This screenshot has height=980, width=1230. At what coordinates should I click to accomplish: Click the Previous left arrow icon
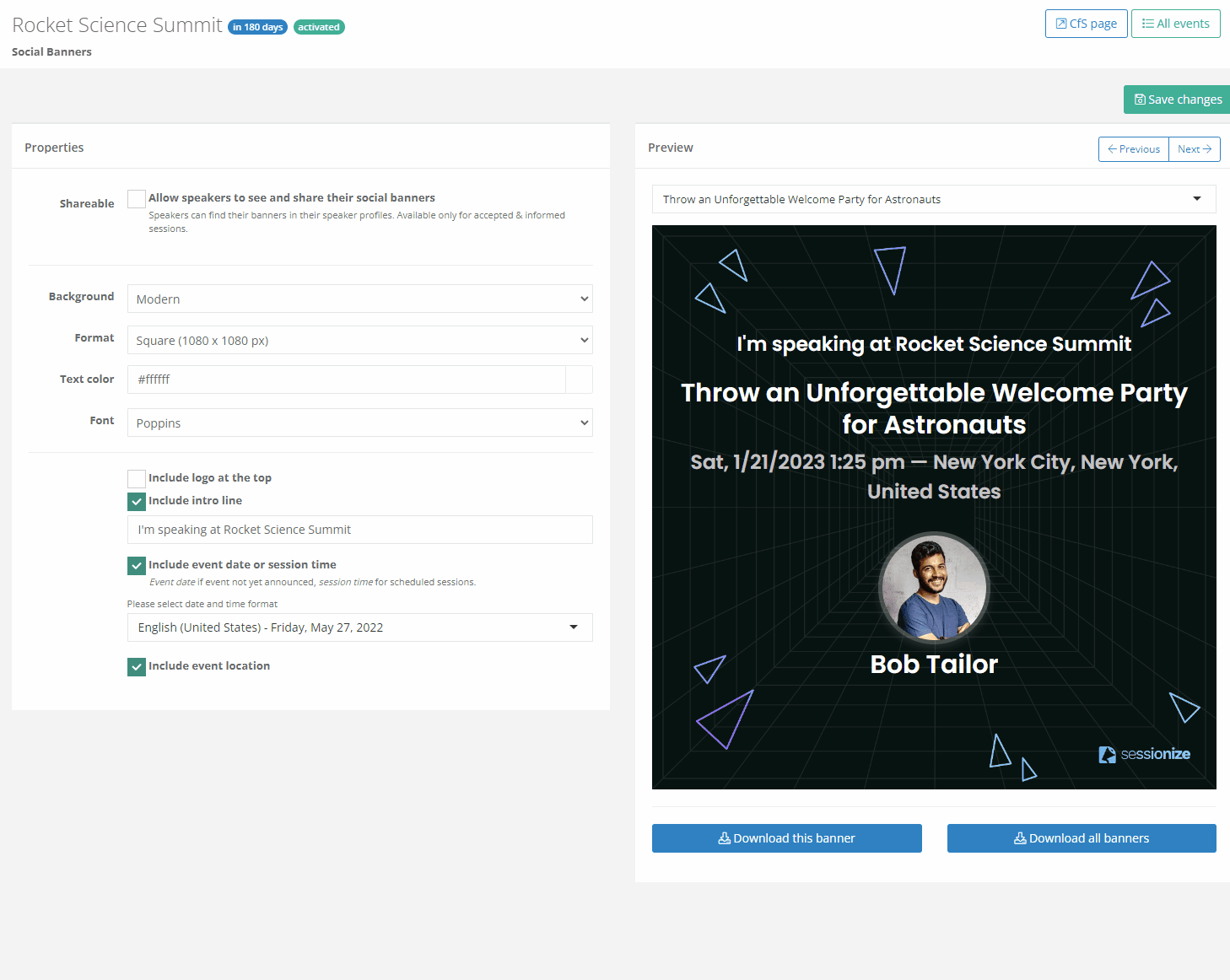(x=1112, y=149)
